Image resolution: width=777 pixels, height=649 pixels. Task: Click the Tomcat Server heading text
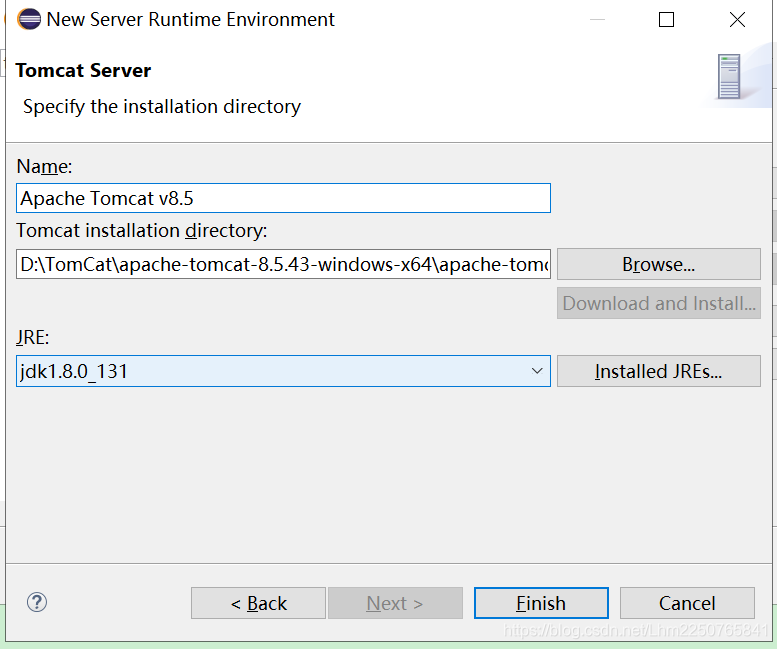click(83, 70)
